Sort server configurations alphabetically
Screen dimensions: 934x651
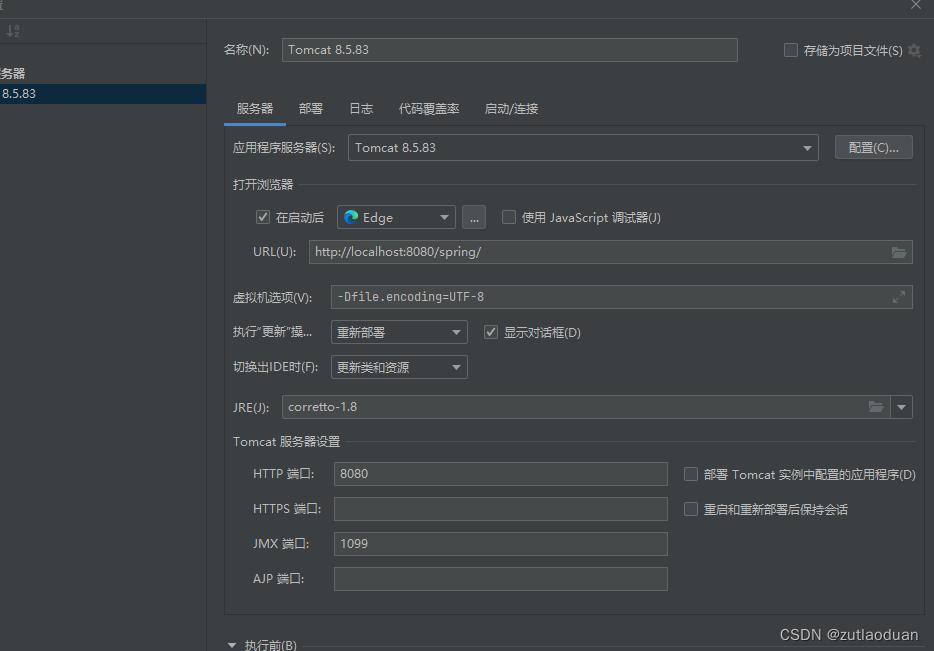12,30
